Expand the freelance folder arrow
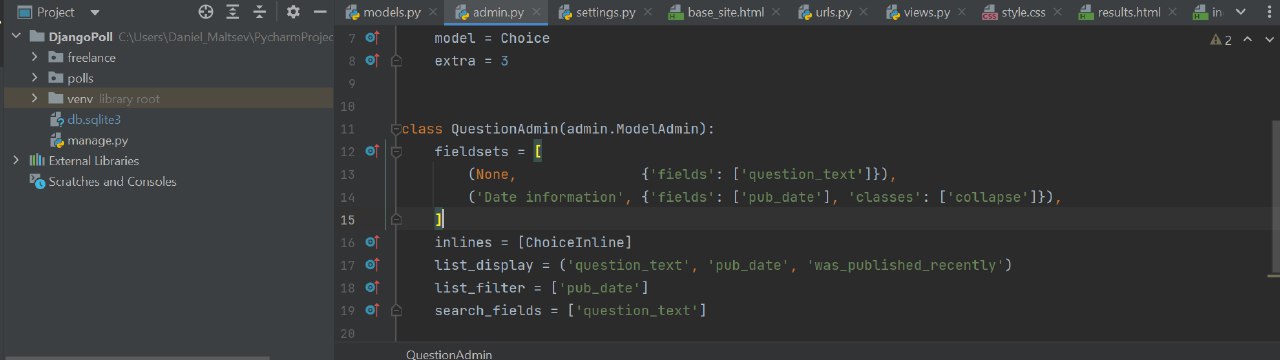 coord(35,57)
